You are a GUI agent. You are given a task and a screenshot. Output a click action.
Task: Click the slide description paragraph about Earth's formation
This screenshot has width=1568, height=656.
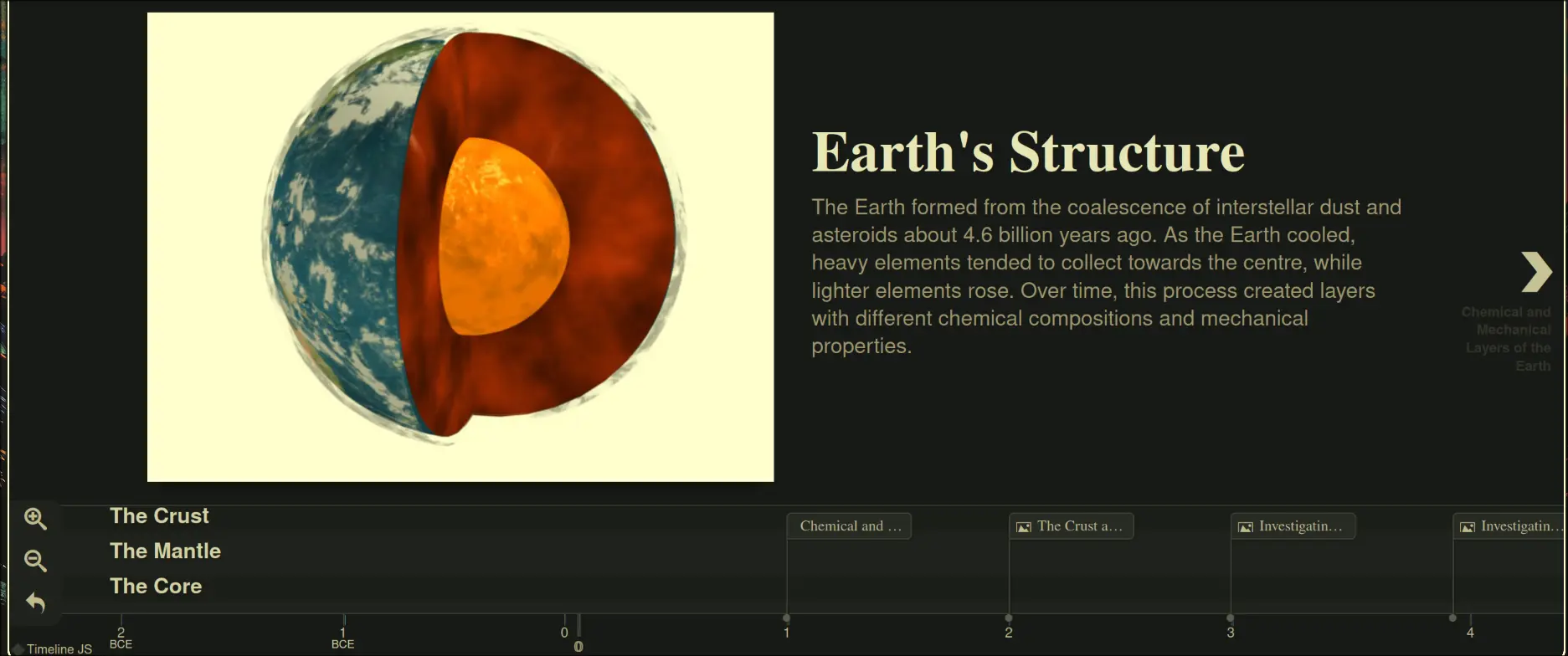click(x=1105, y=276)
